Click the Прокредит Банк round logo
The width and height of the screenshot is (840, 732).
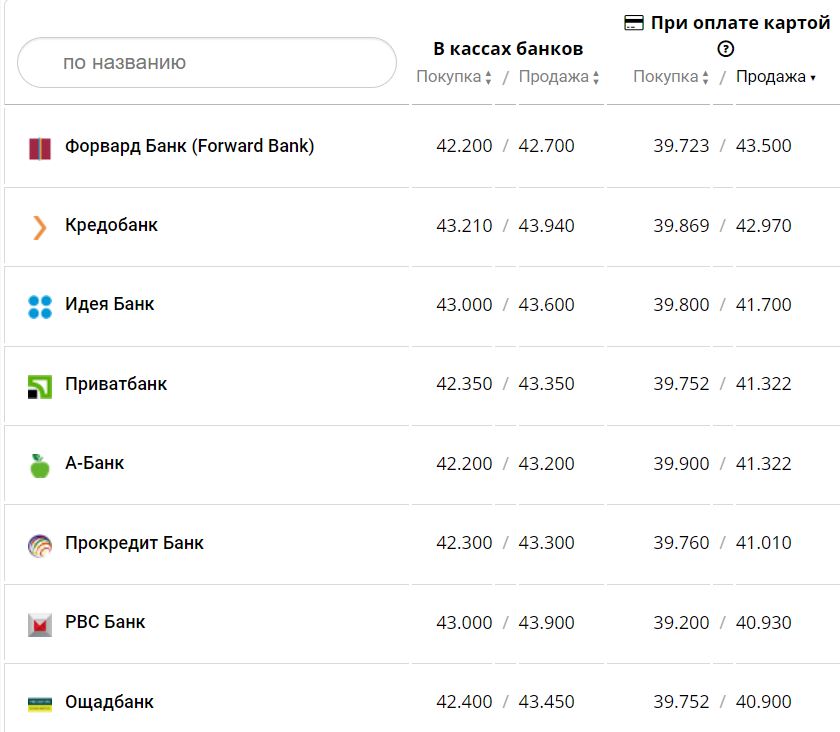pos(39,545)
